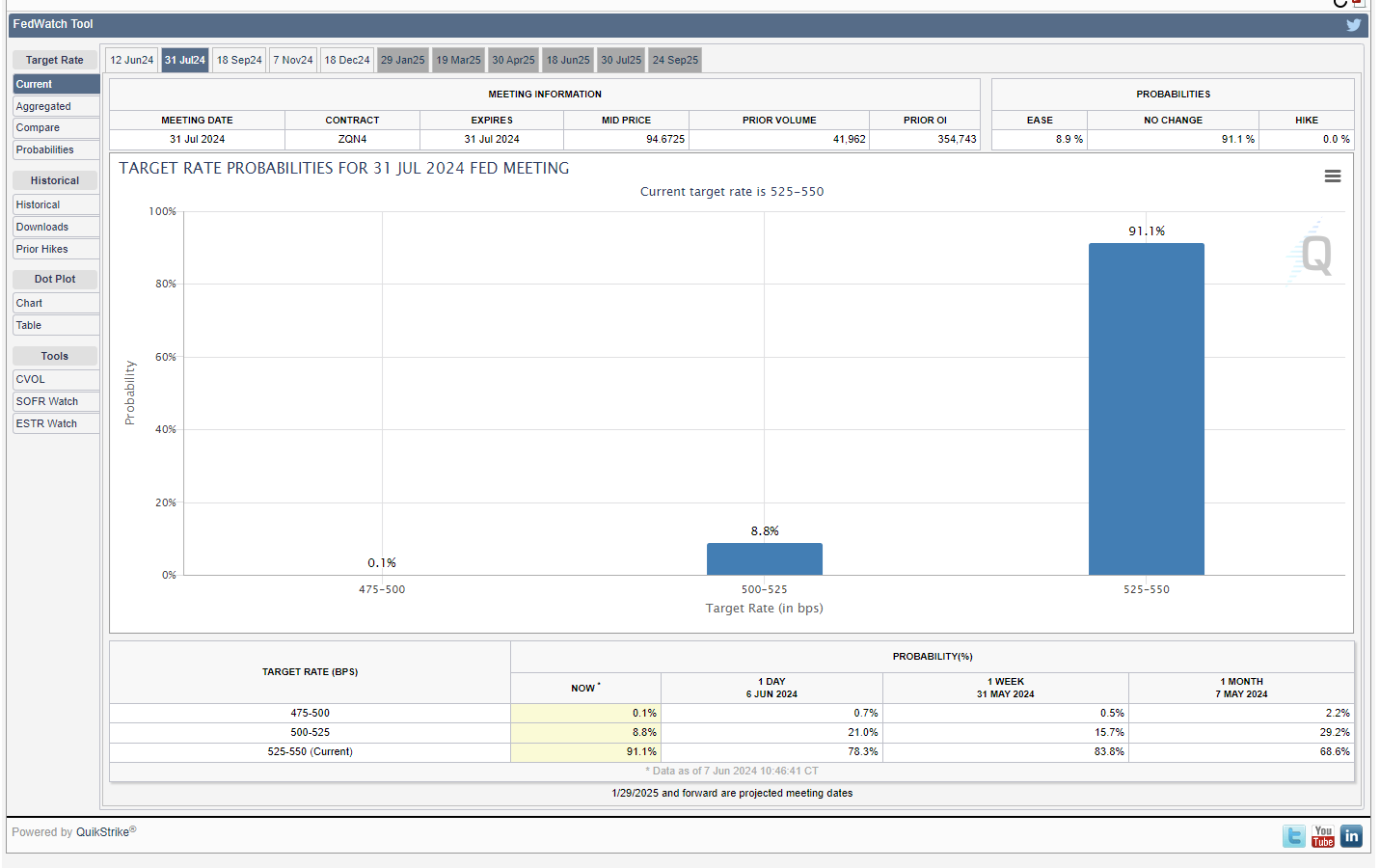The height and width of the screenshot is (868, 1380).
Task: Open the 7 Nov24 meeting tab
Action: click(293, 60)
